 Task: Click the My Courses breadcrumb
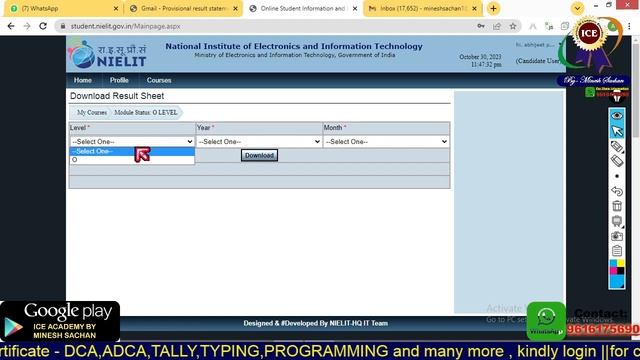(x=92, y=112)
